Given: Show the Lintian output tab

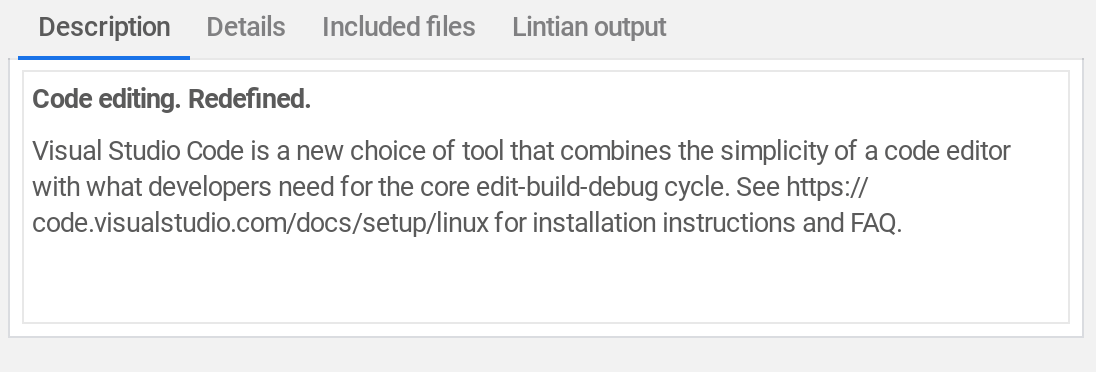Looking at the screenshot, I should point(589,27).
